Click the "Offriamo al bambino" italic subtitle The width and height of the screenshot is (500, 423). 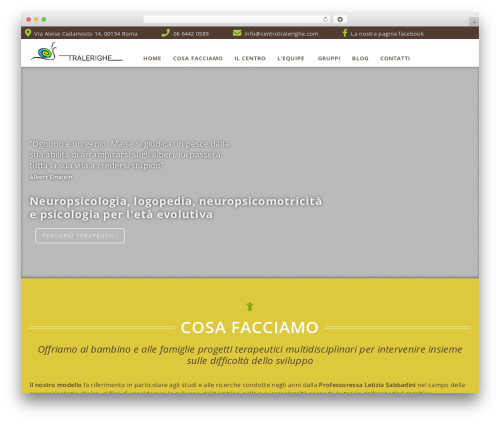click(x=250, y=355)
